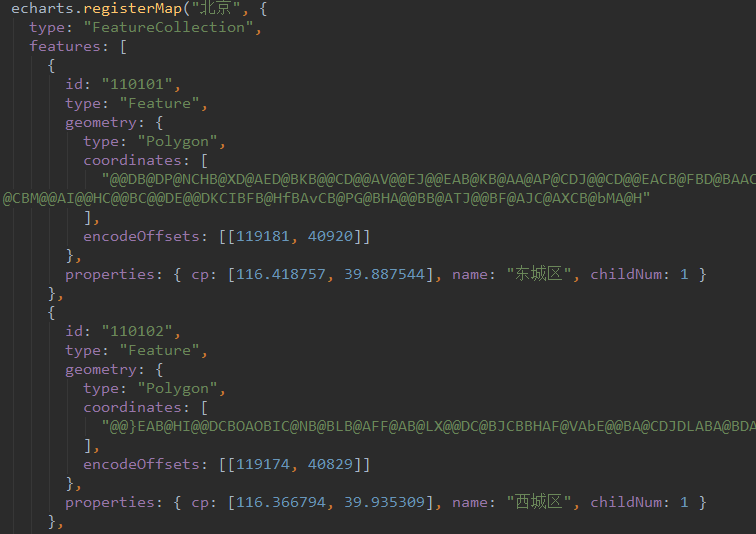Click the second coordinates key
The height and width of the screenshot is (534, 756).
click(133, 407)
